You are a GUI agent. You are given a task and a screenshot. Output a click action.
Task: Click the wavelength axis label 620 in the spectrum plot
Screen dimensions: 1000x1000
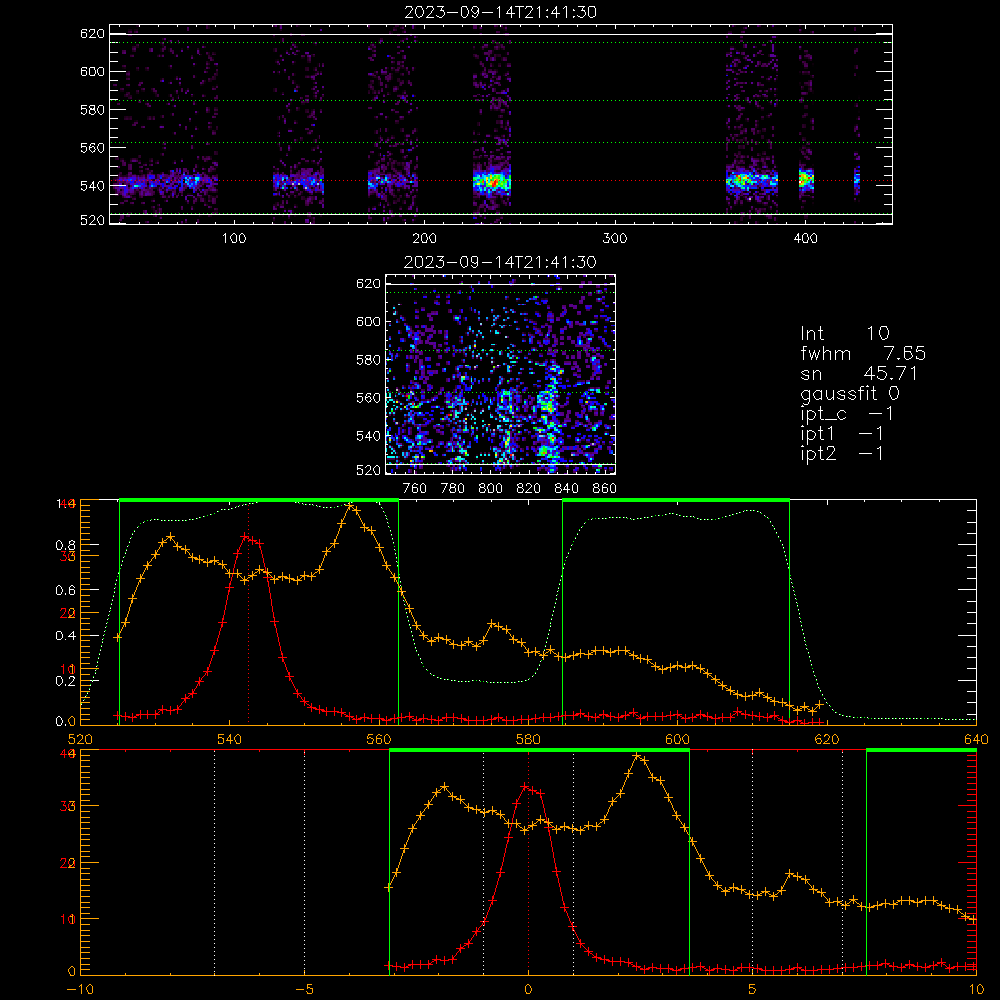(x=827, y=739)
